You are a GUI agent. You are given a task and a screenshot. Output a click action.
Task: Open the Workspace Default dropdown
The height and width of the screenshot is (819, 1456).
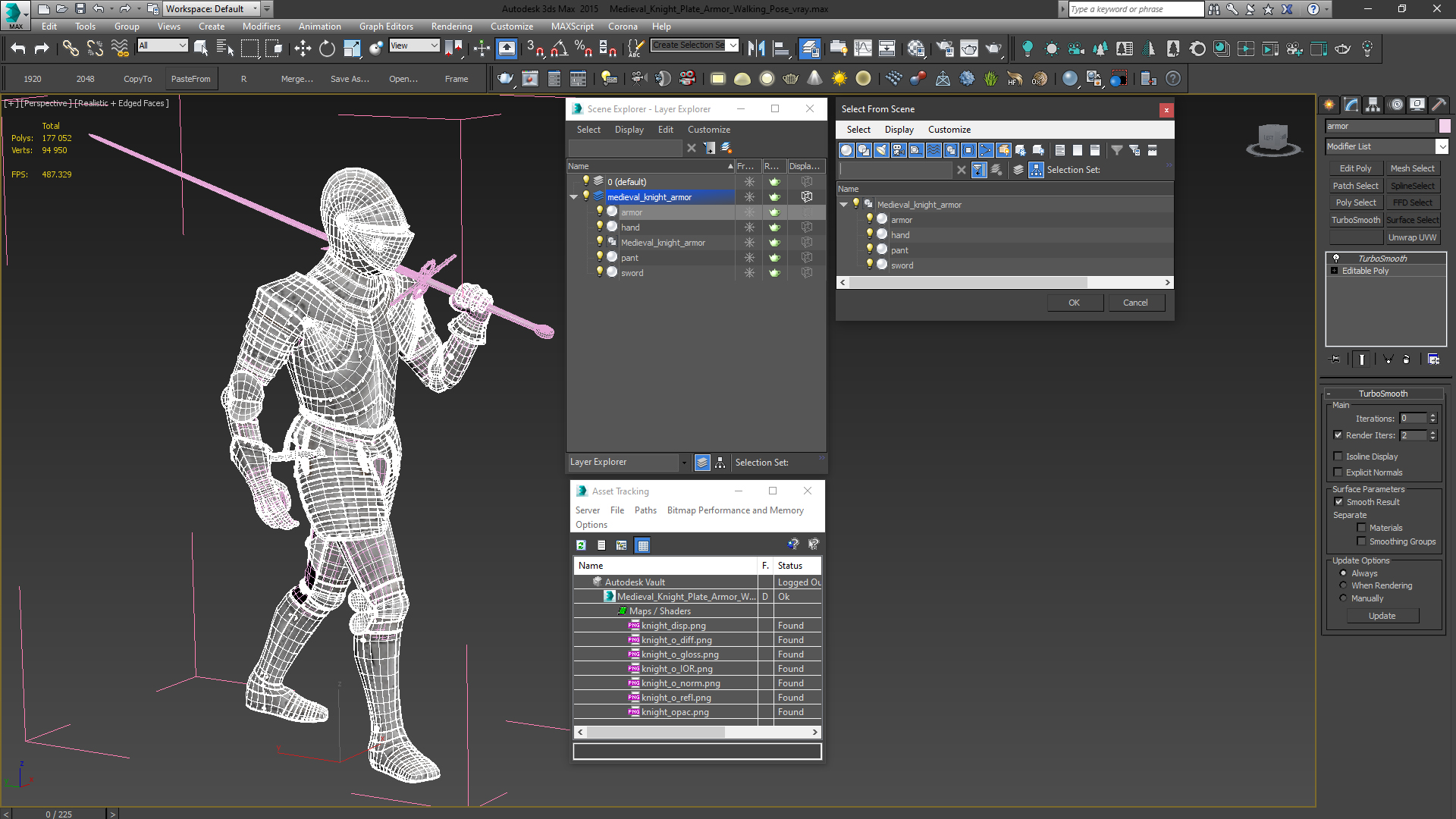coord(256,9)
